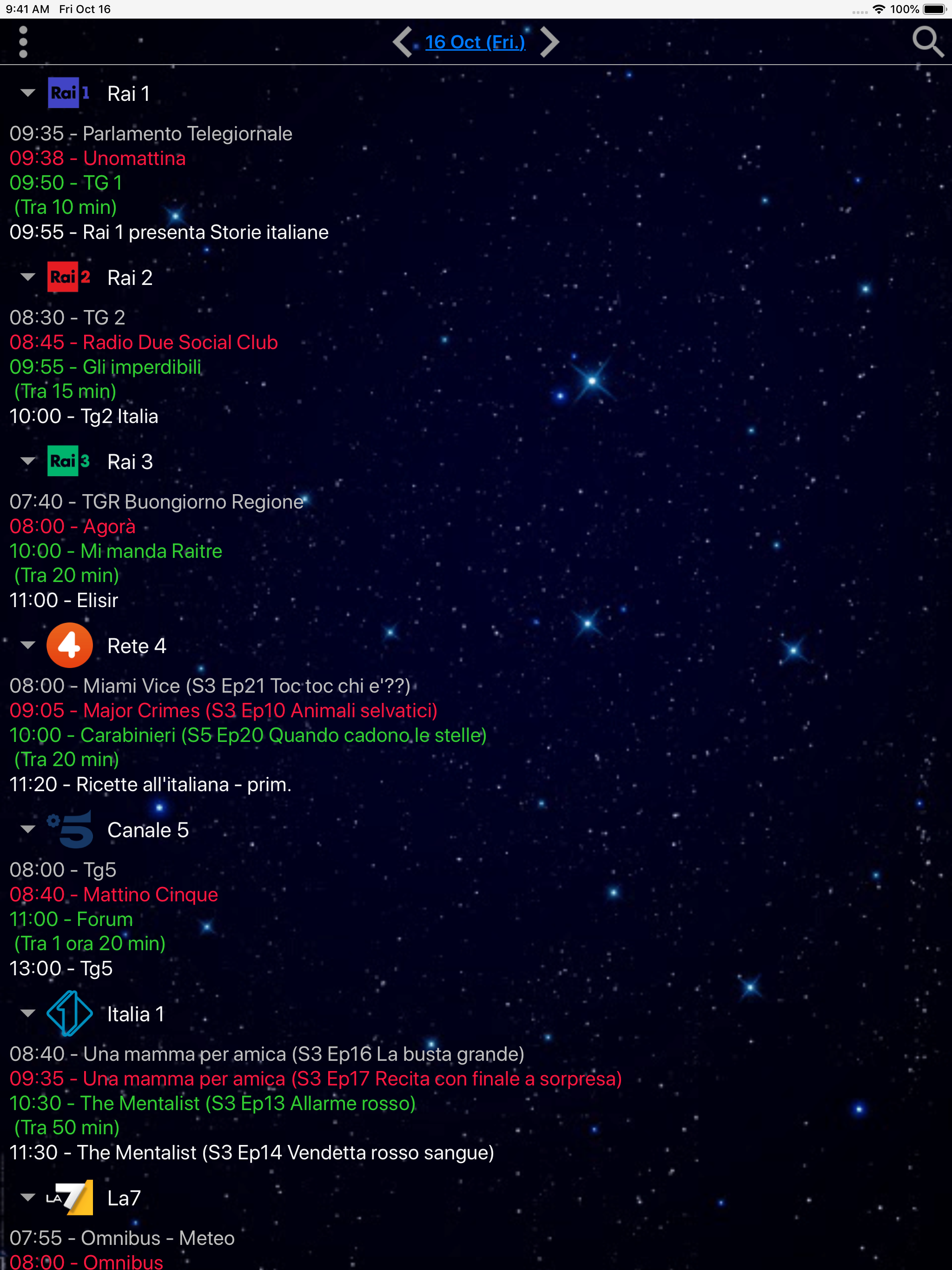952x1270 pixels.
Task: Tap the Canale 5 channel logo
Action: click(69, 830)
